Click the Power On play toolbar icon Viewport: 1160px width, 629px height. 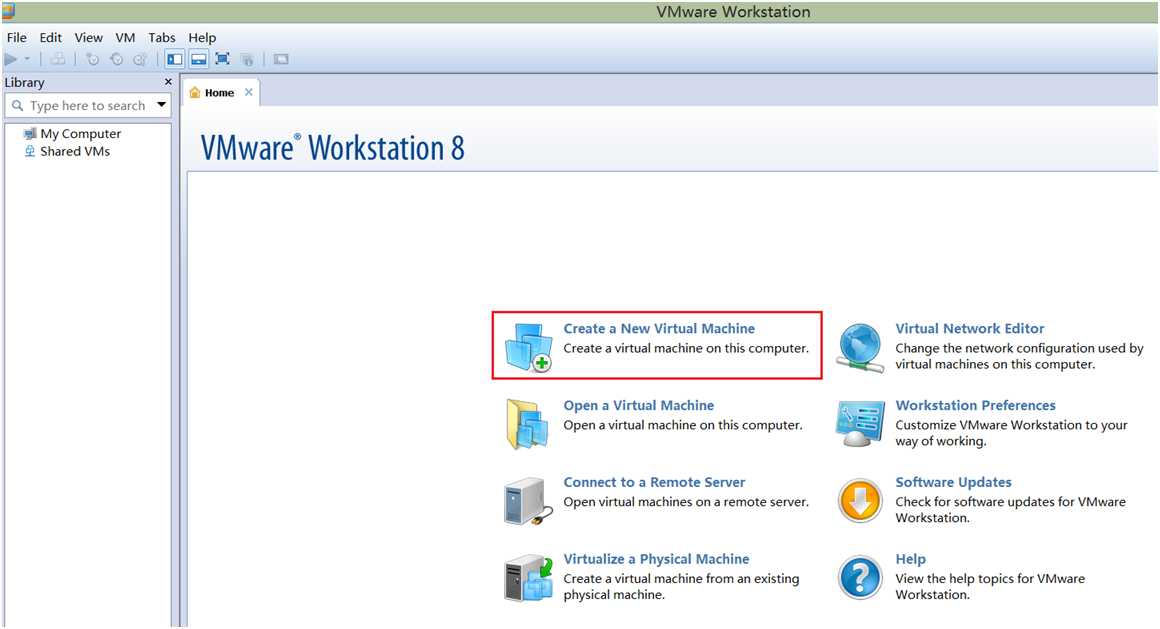10,59
